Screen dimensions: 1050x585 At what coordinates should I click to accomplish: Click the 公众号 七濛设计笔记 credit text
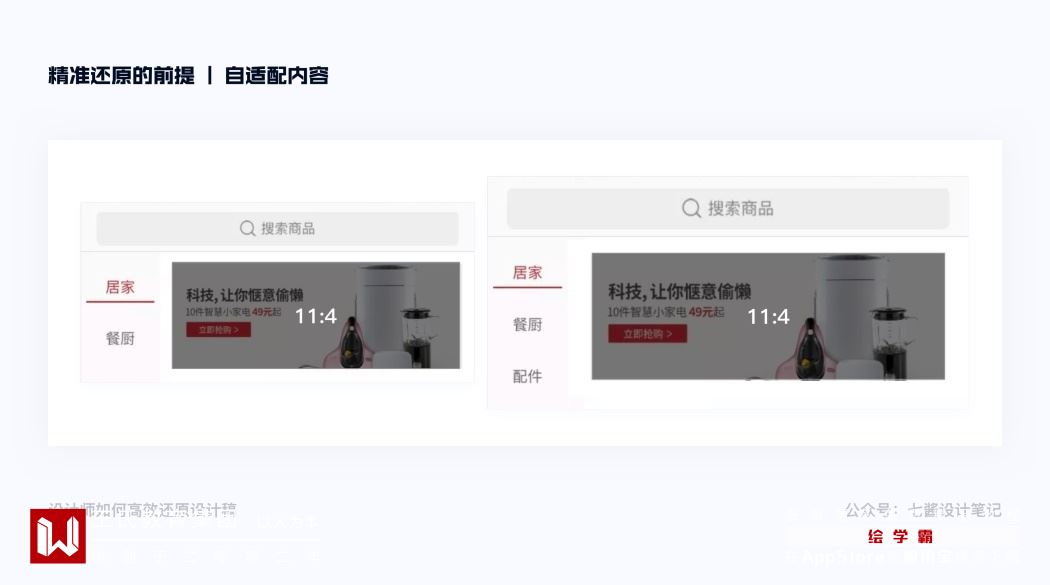point(923,511)
